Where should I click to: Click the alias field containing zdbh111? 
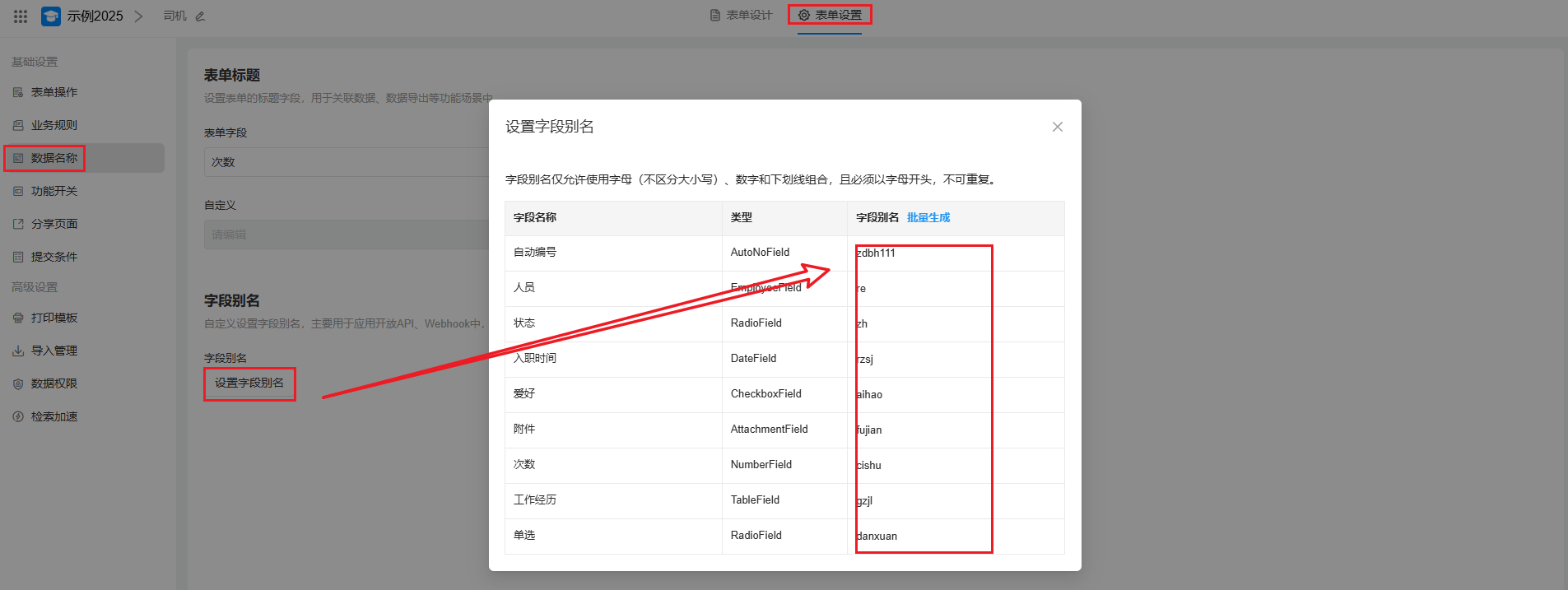(922, 253)
